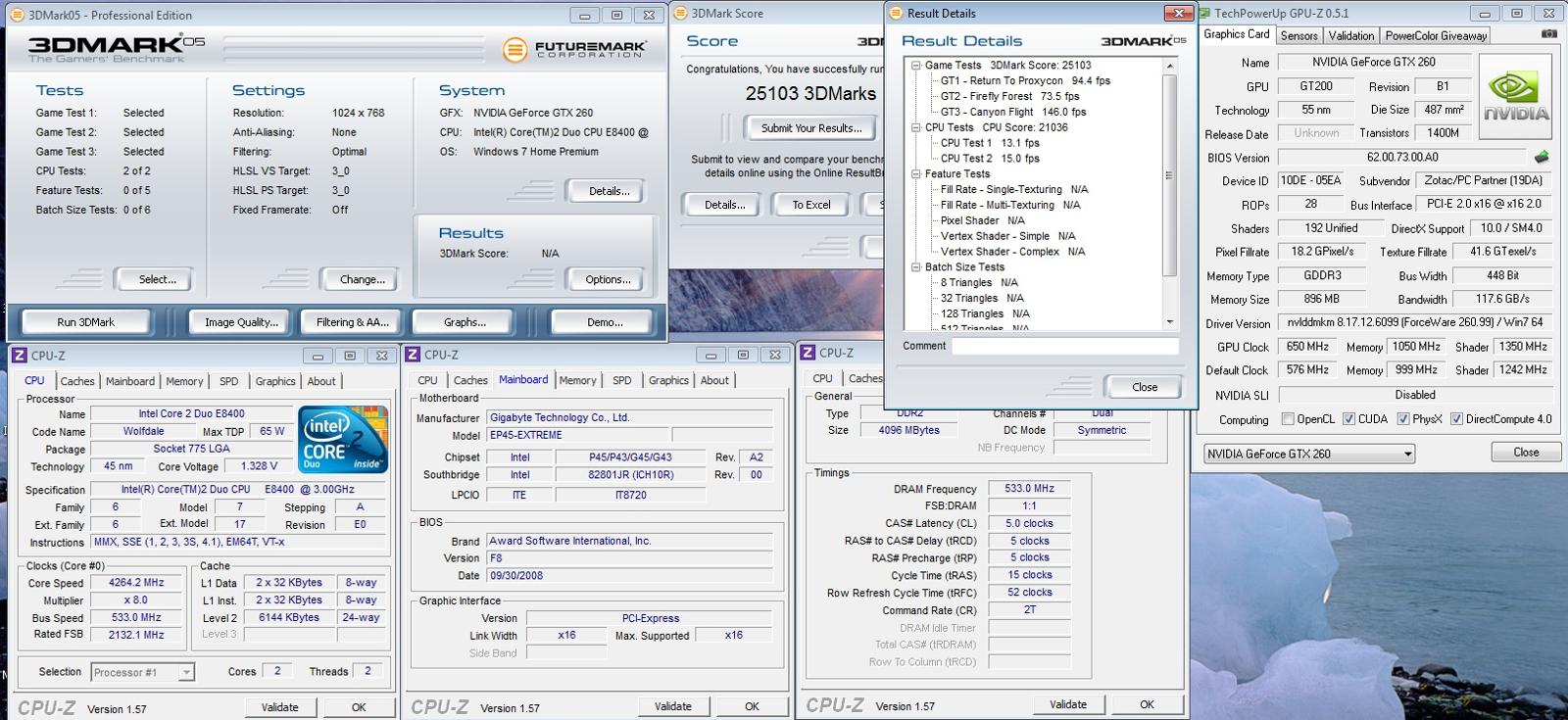Open the About tab in CPU-Z Mainboard window

pyautogui.click(x=714, y=381)
